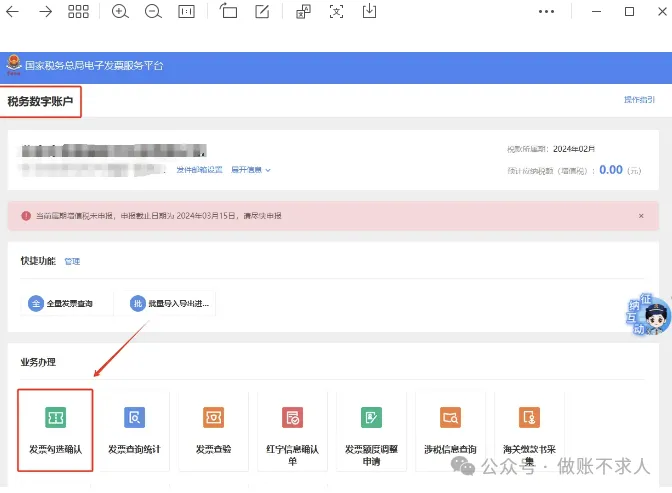Open the thumbnail grid view
The image size is (672, 493).
[x=78, y=12]
